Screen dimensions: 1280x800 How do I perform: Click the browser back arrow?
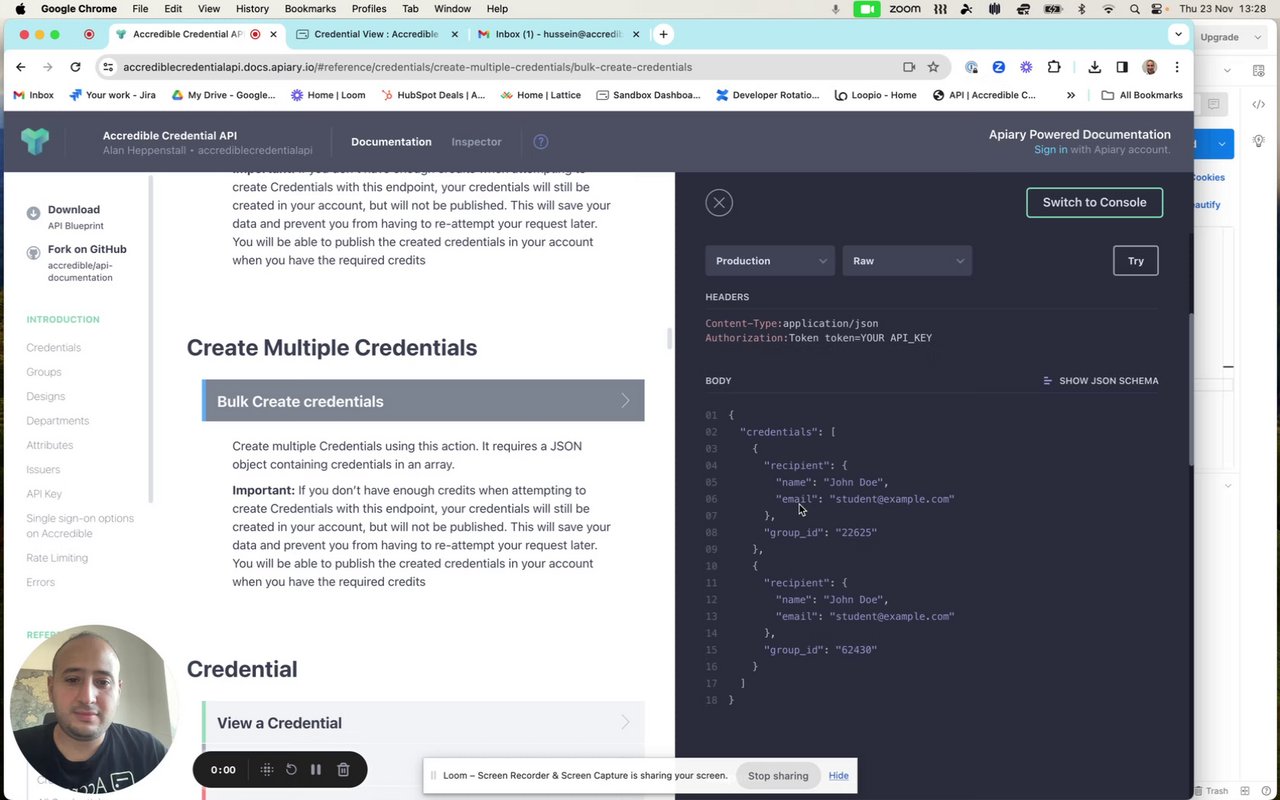pos(21,67)
